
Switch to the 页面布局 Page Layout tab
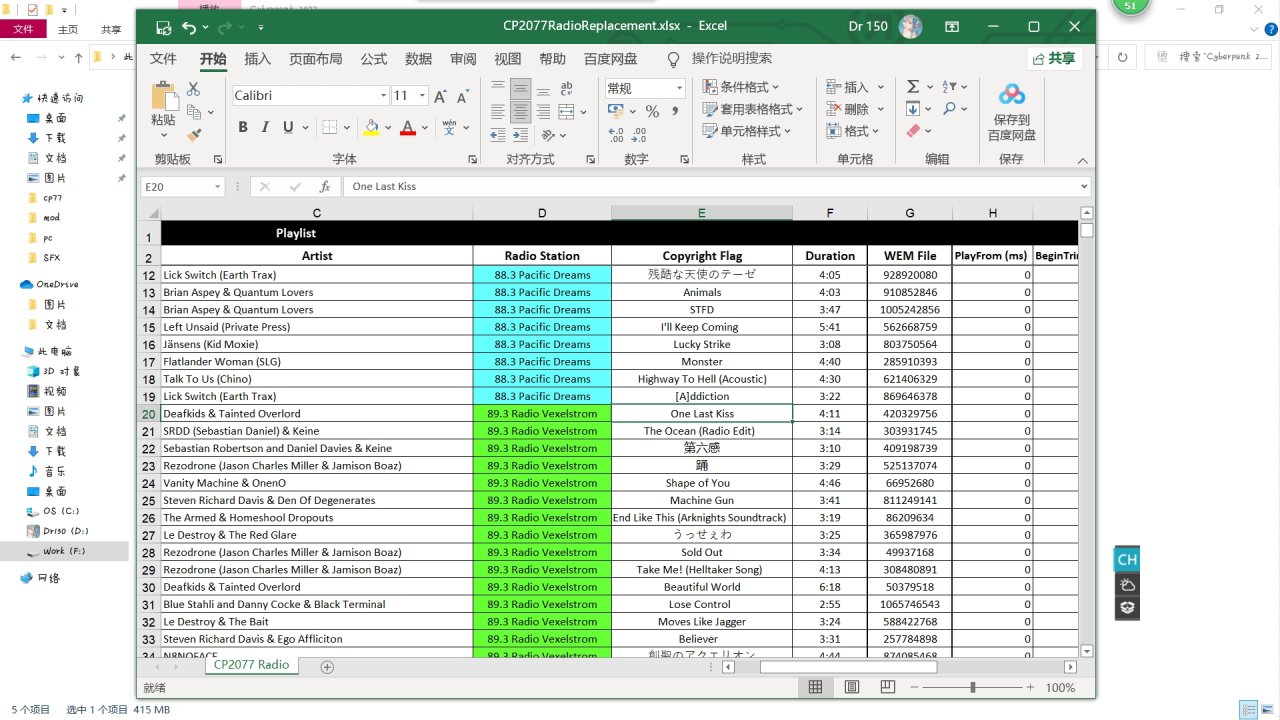pos(316,59)
